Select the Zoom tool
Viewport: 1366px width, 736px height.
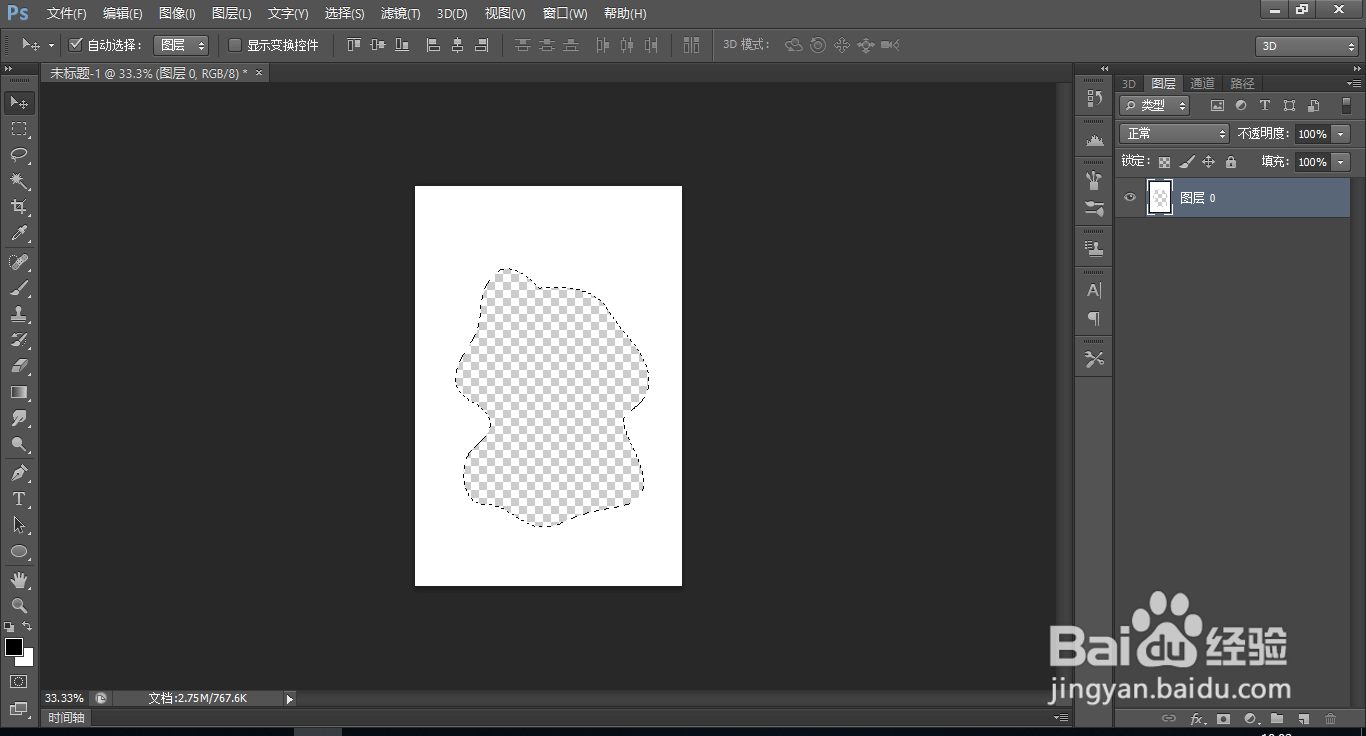tap(19, 606)
